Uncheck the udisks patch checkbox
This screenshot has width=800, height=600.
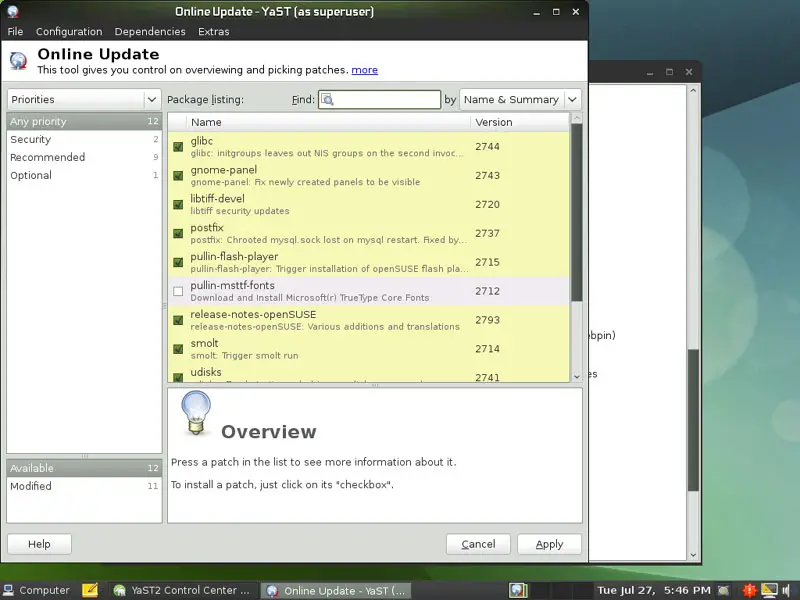pyautogui.click(x=178, y=378)
